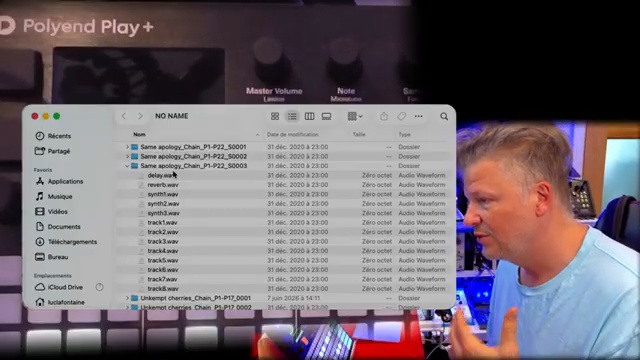Sort by the Type column header
The image size is (640, 360).
[404, 134]
